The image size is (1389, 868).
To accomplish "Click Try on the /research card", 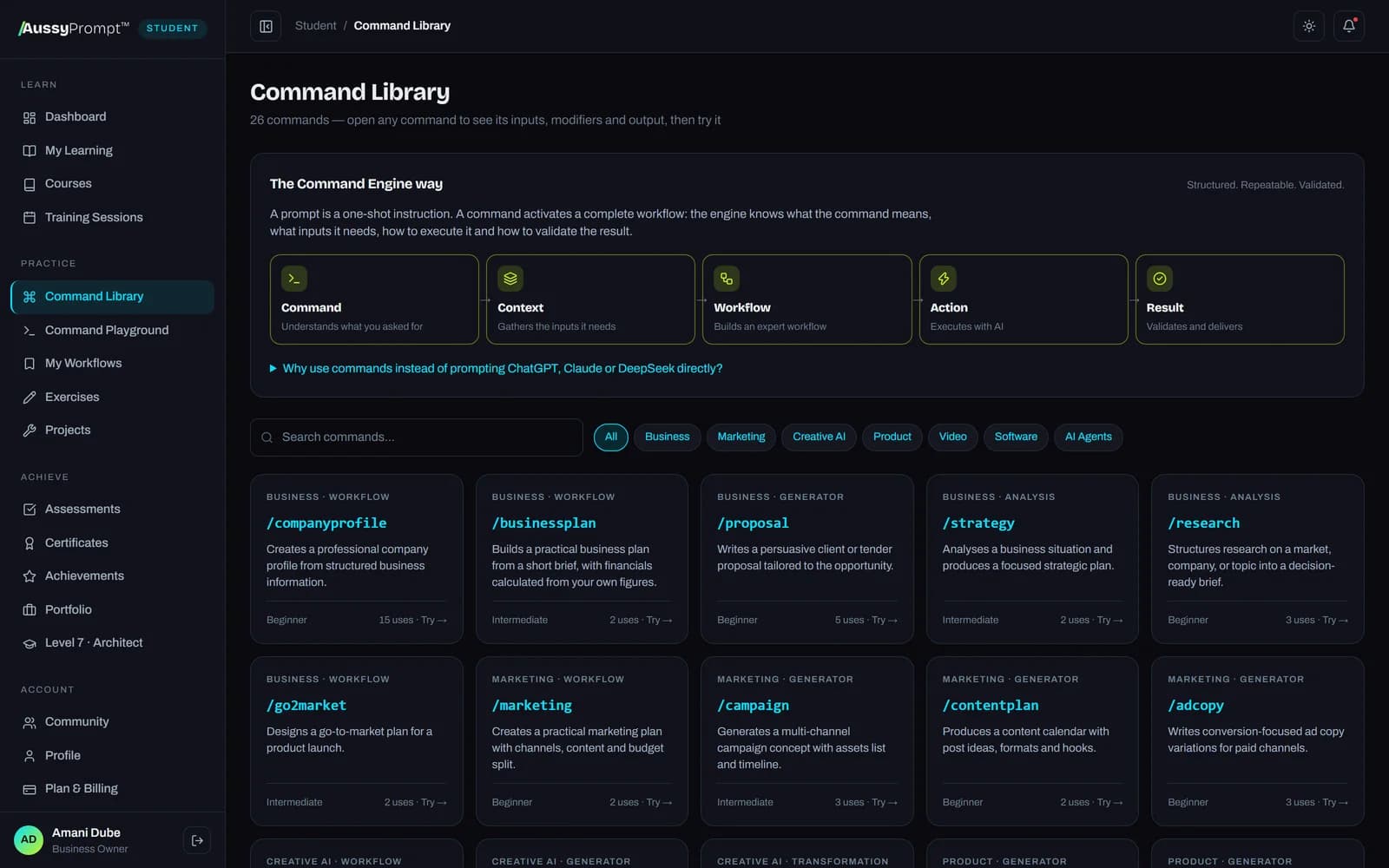I will pos(1335,621).
